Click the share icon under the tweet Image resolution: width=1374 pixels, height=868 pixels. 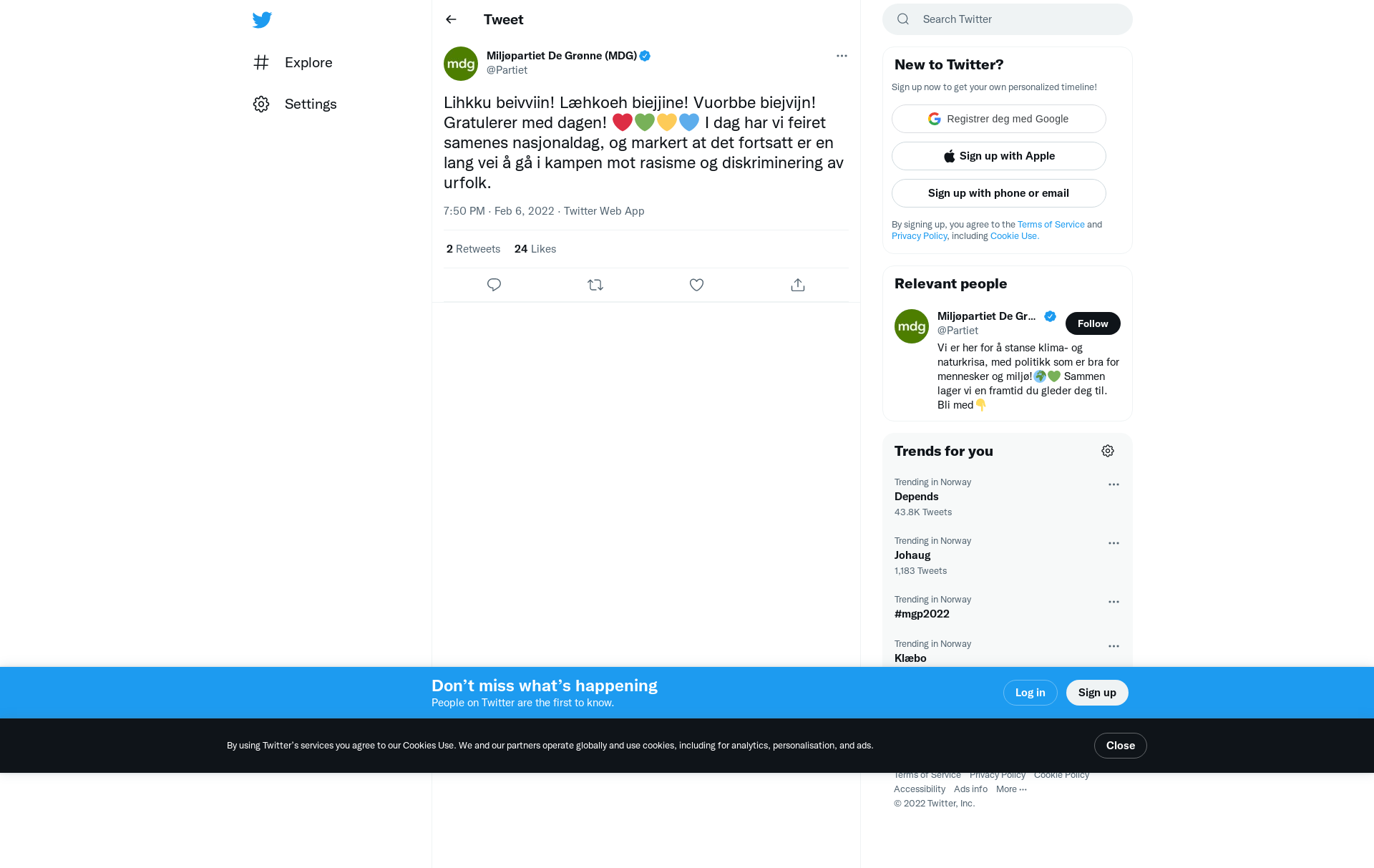click(x=798, y=285)
